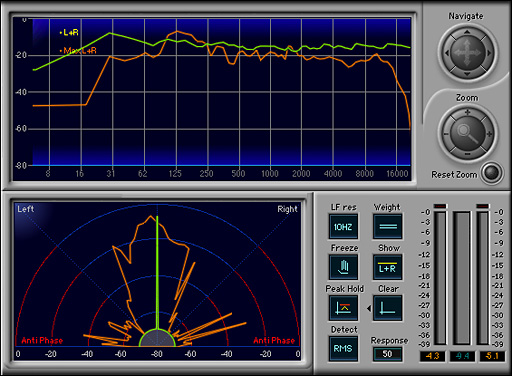Toggle the Peak Hold button
The height and width of the screenshot is (376, 512).
pos(343,308)
